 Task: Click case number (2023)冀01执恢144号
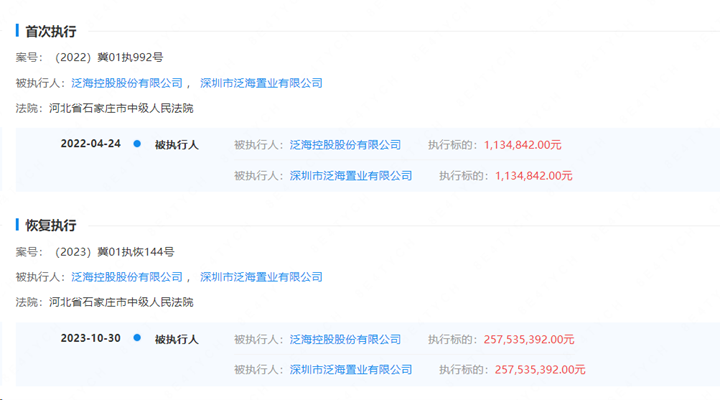(x=116, y=252)
